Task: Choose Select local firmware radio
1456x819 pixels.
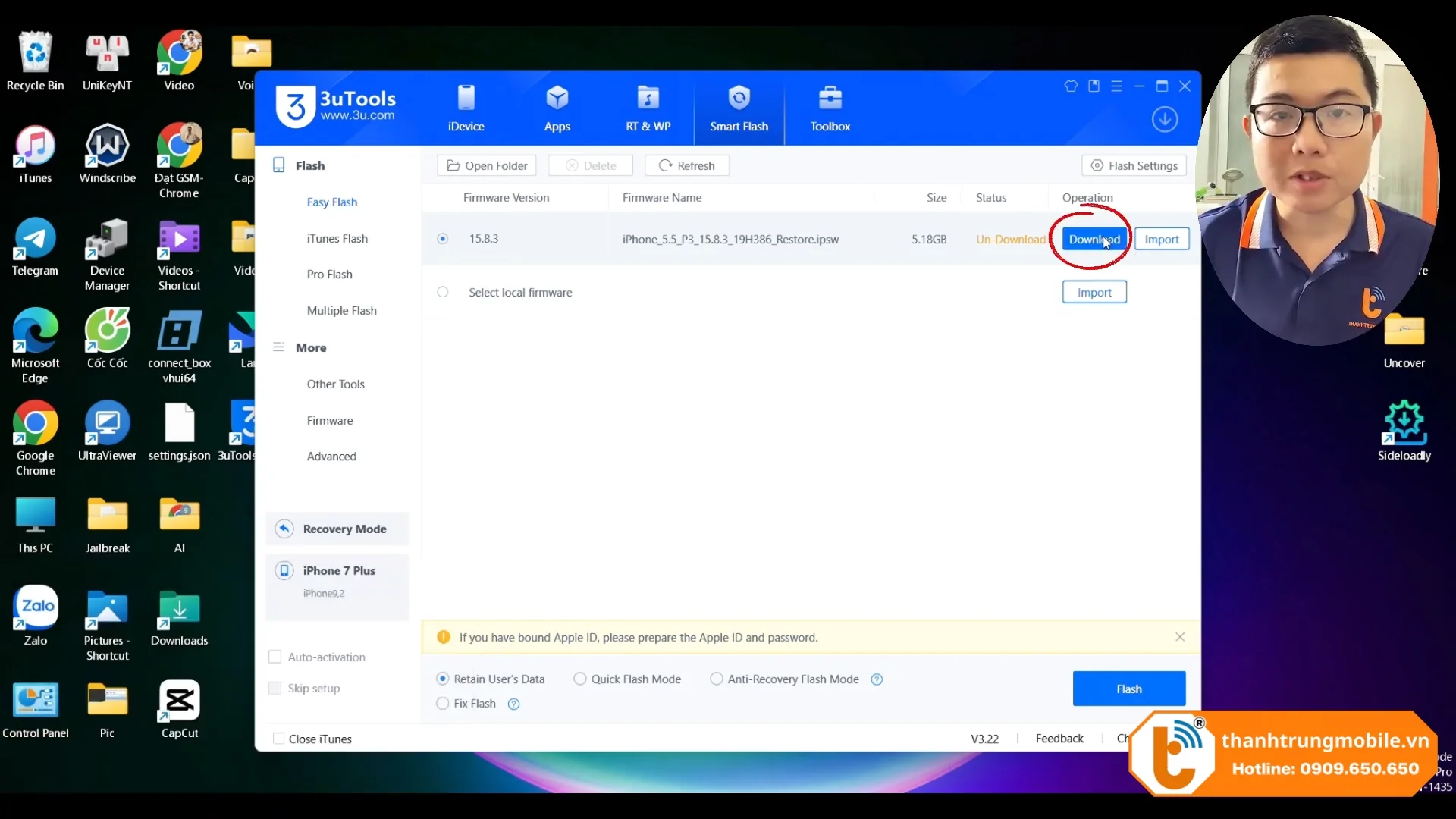Action: [x=443, y=292]
